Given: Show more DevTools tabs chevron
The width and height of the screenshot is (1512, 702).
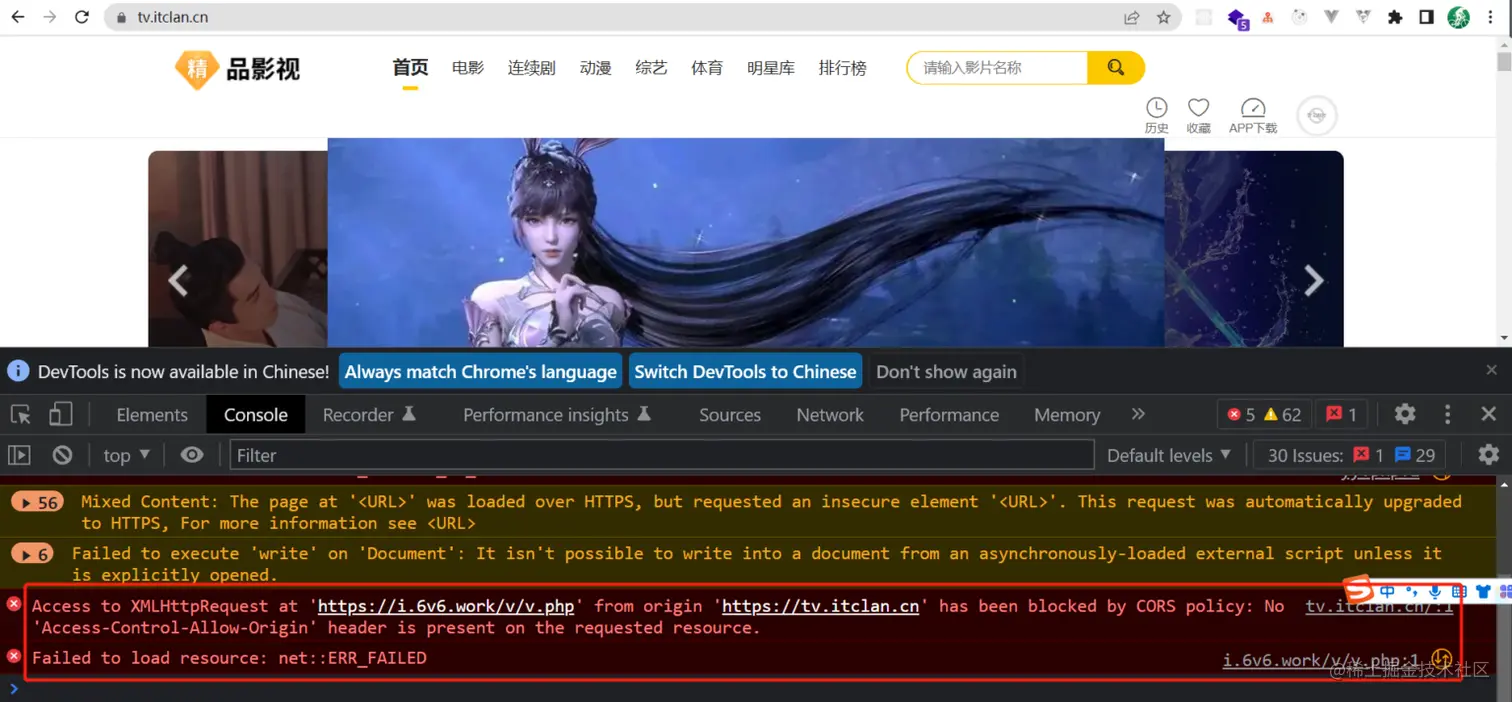Looking at the screenshot, I should coord(1137,414).
